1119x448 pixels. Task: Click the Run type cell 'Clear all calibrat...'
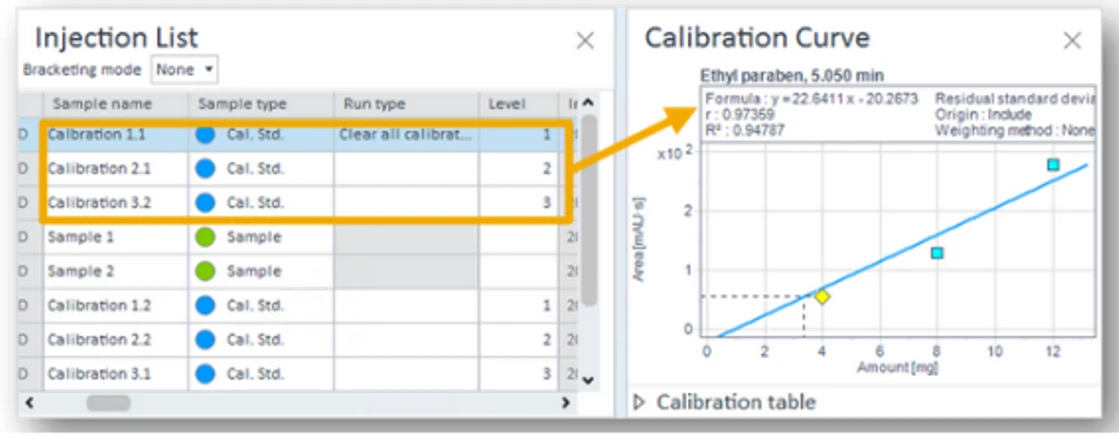click(405, 135)
